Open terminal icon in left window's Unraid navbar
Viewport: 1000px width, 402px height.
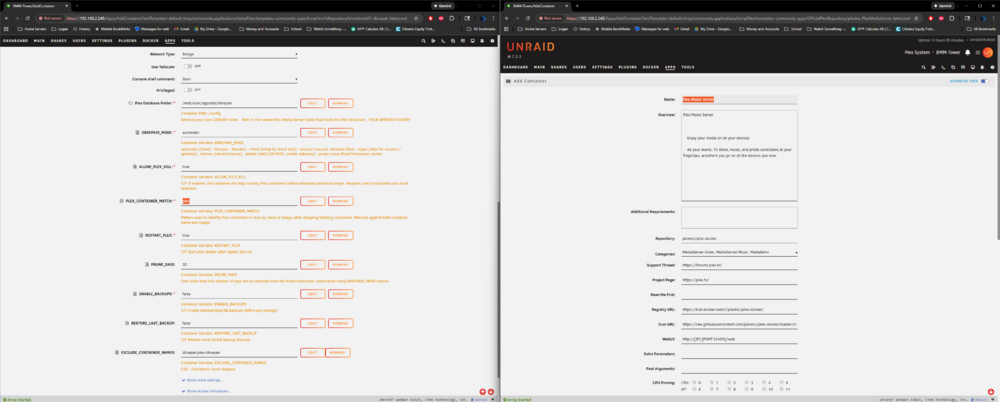point(443,41)
